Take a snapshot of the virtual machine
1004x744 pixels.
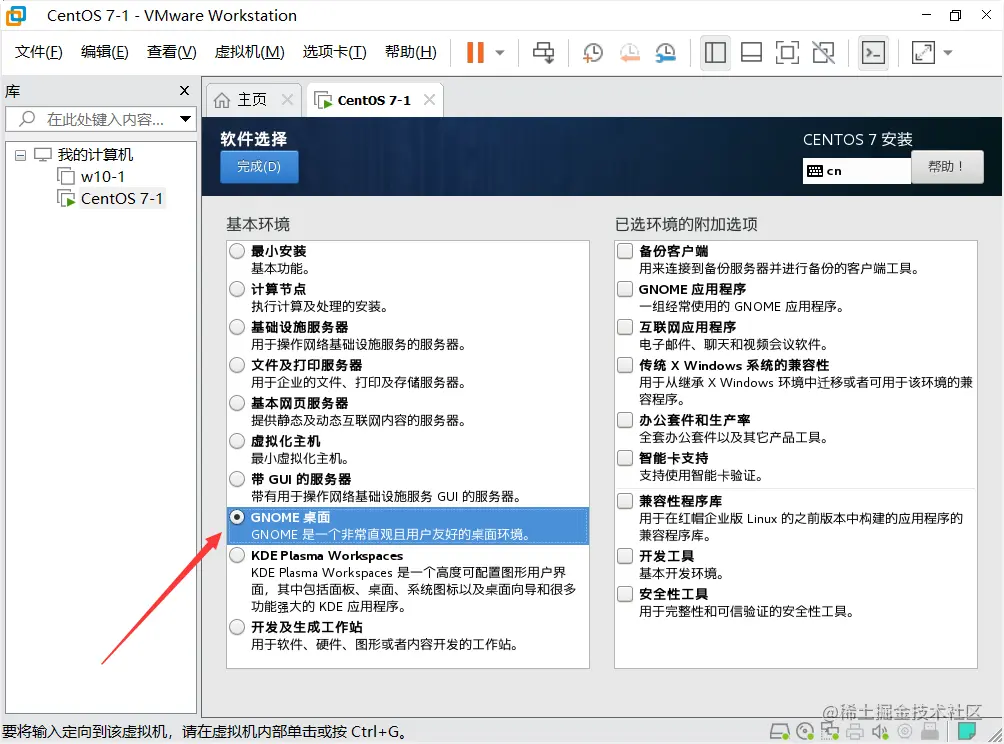593,53
